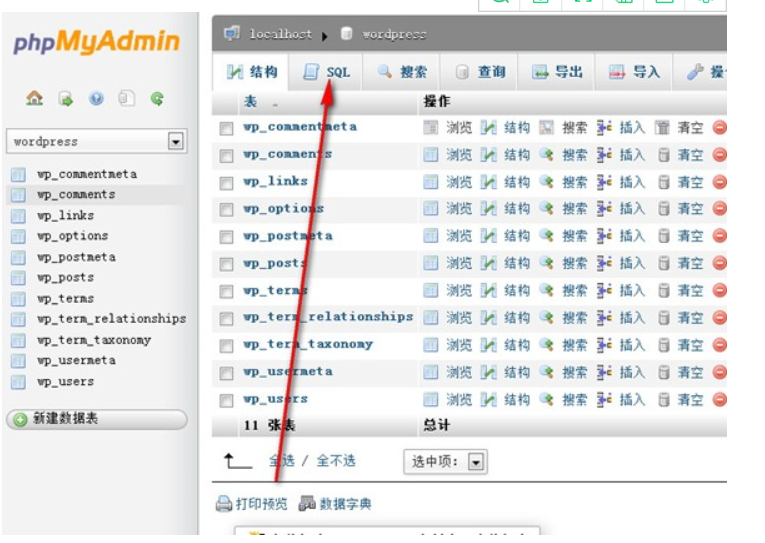
Task: Check the wp_posts row checkbox
Action: point(226,264)
